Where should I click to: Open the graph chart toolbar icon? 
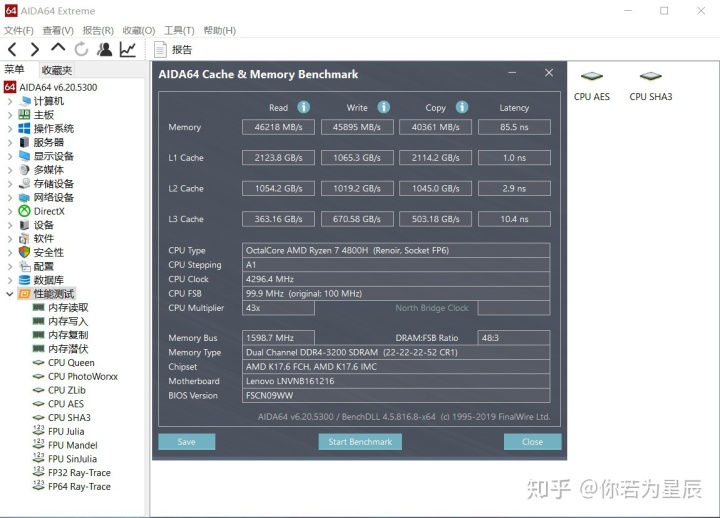128,49
